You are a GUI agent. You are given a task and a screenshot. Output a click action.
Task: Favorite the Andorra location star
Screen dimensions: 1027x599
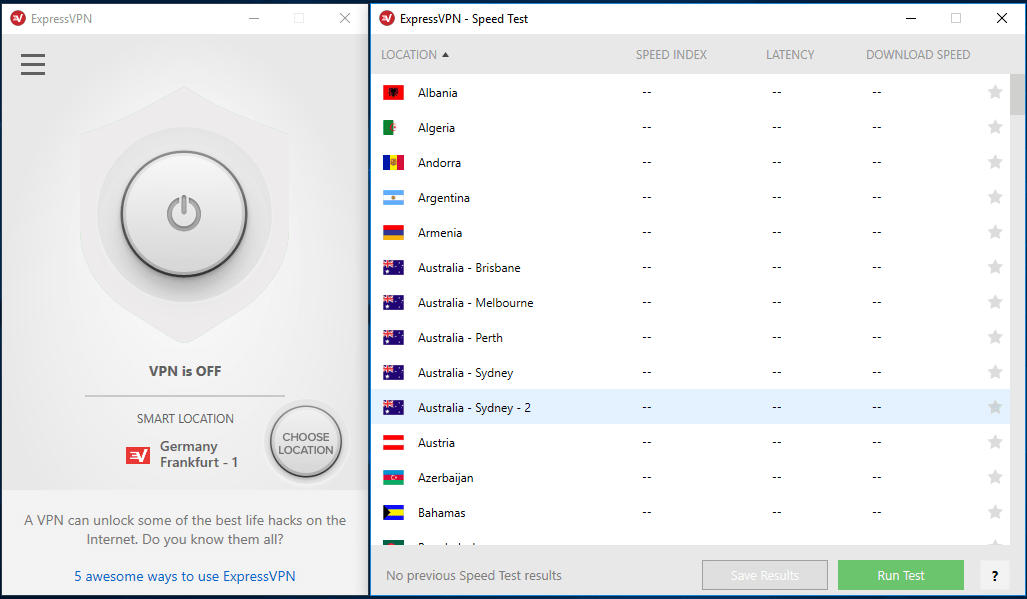coord(995,162)
